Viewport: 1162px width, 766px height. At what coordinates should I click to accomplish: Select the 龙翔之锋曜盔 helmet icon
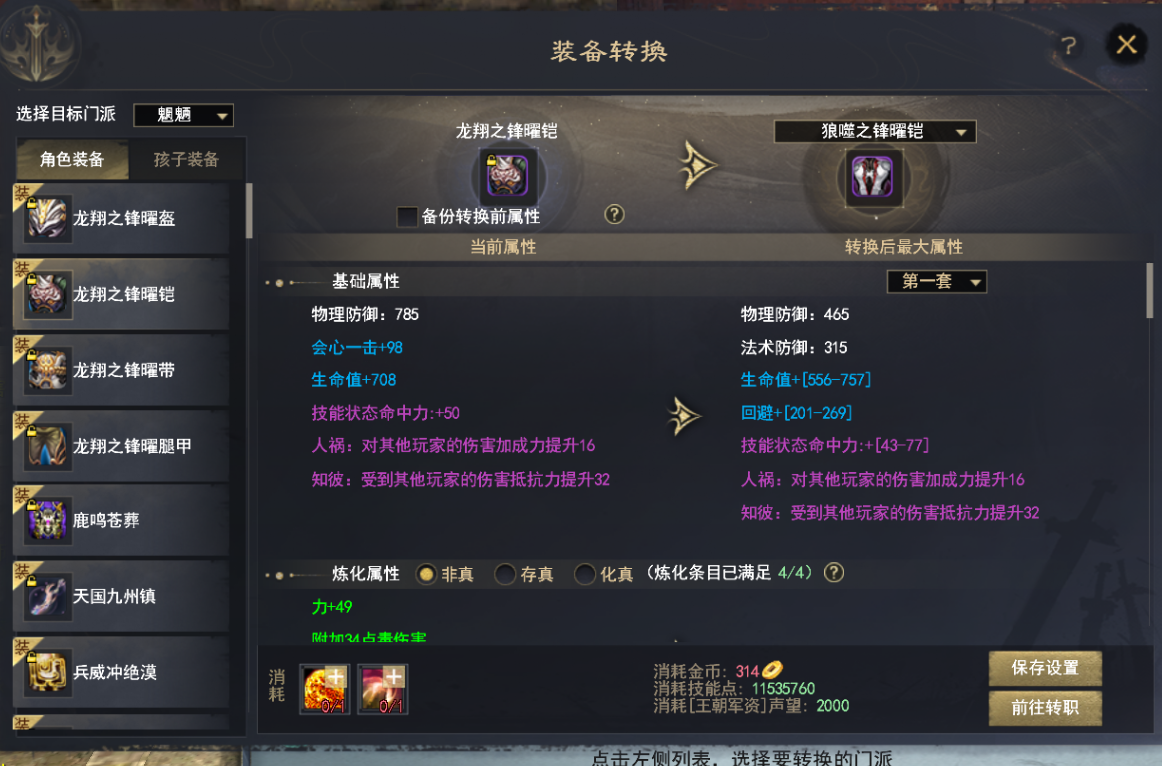pyautogui.click(x=47, y=219)
